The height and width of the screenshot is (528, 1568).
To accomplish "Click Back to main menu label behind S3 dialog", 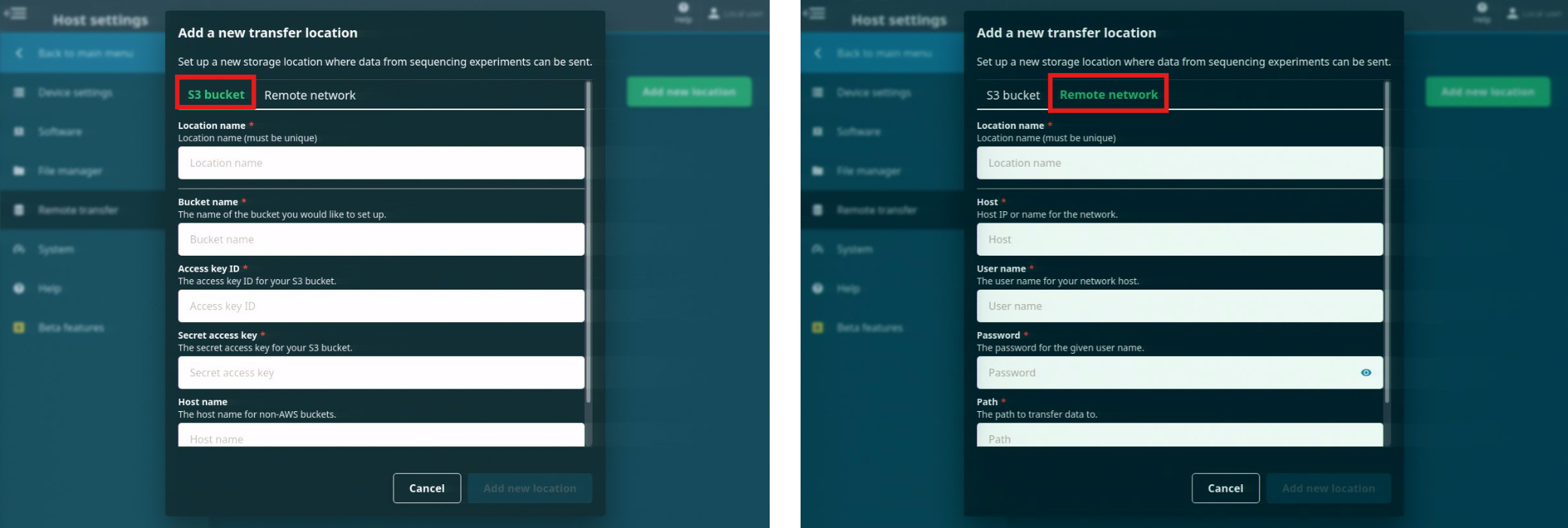I will [86, 53].
